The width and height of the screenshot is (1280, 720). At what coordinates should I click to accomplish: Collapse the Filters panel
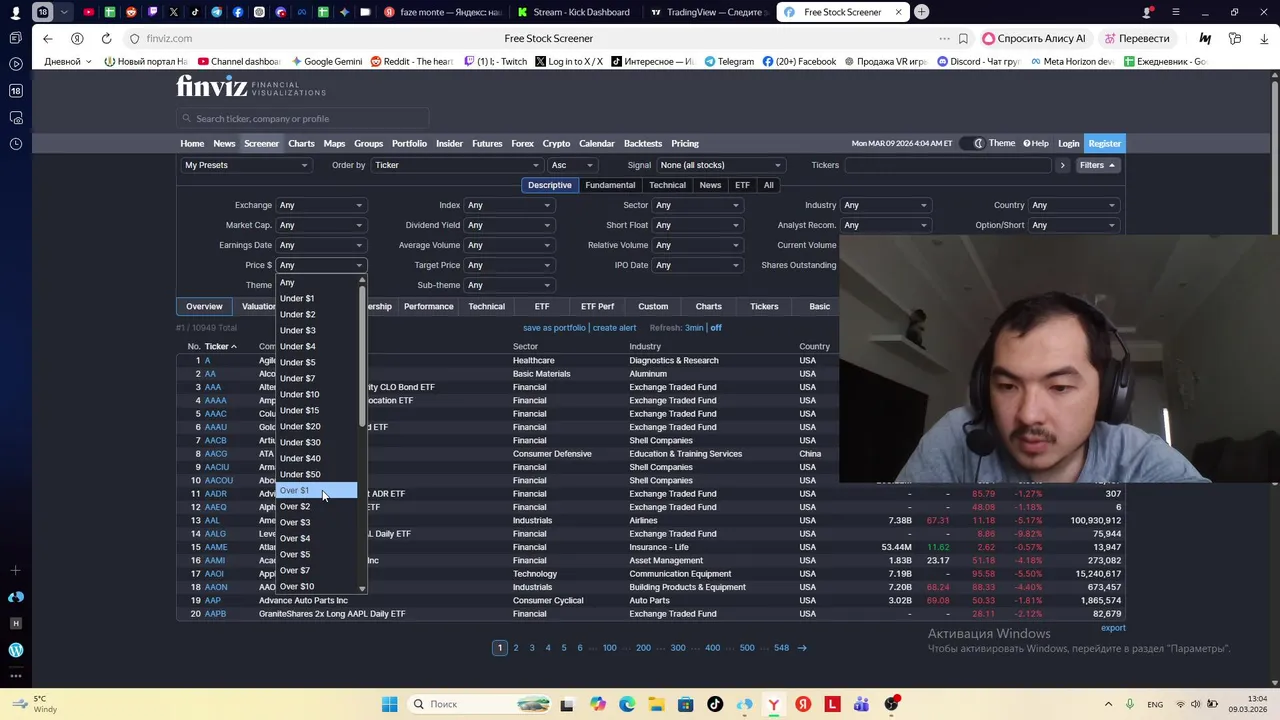point(1097,165)
